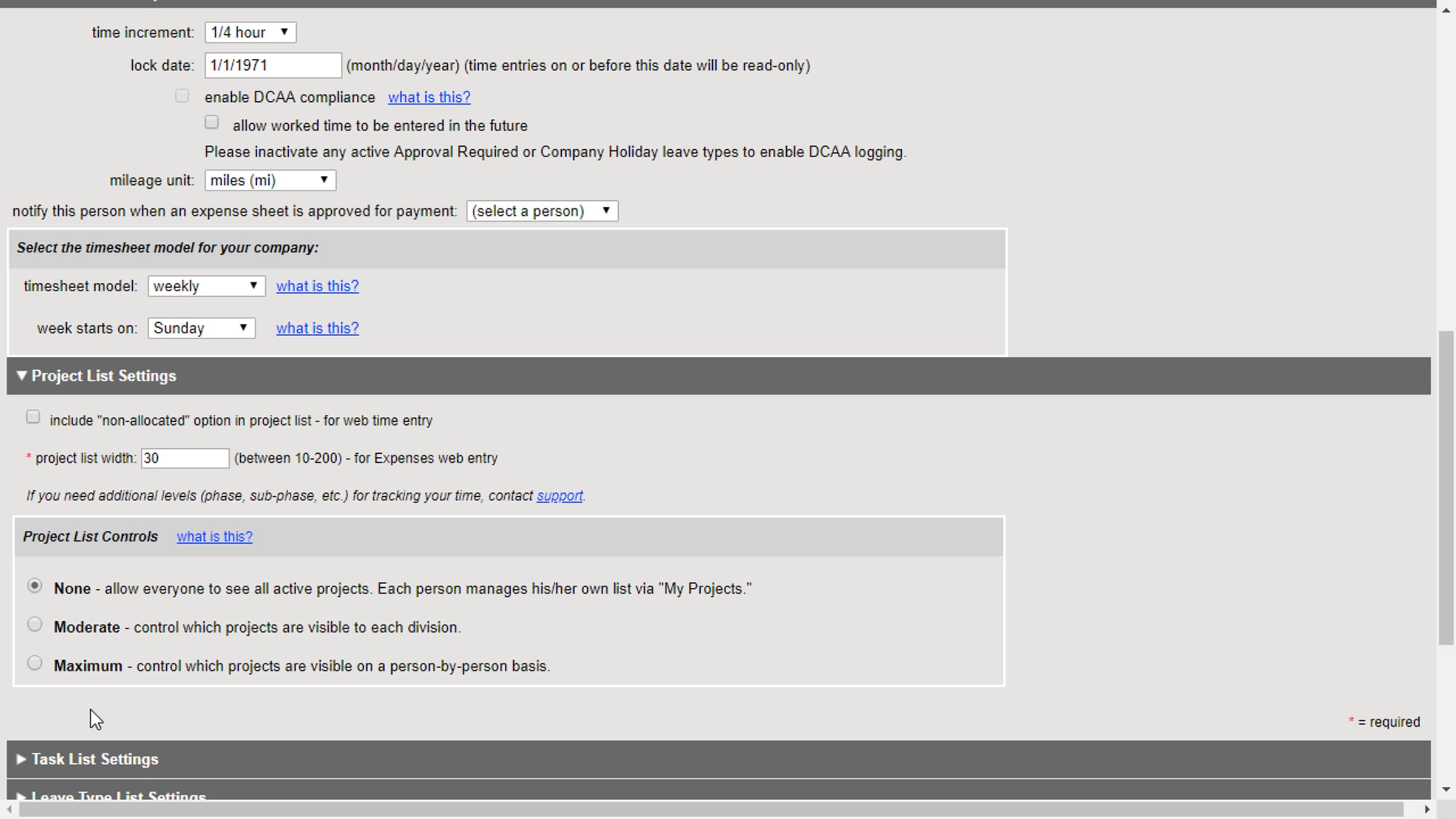The image size is (1456, 819).
Task: Open the time increment dropdown
Action: 250,32
